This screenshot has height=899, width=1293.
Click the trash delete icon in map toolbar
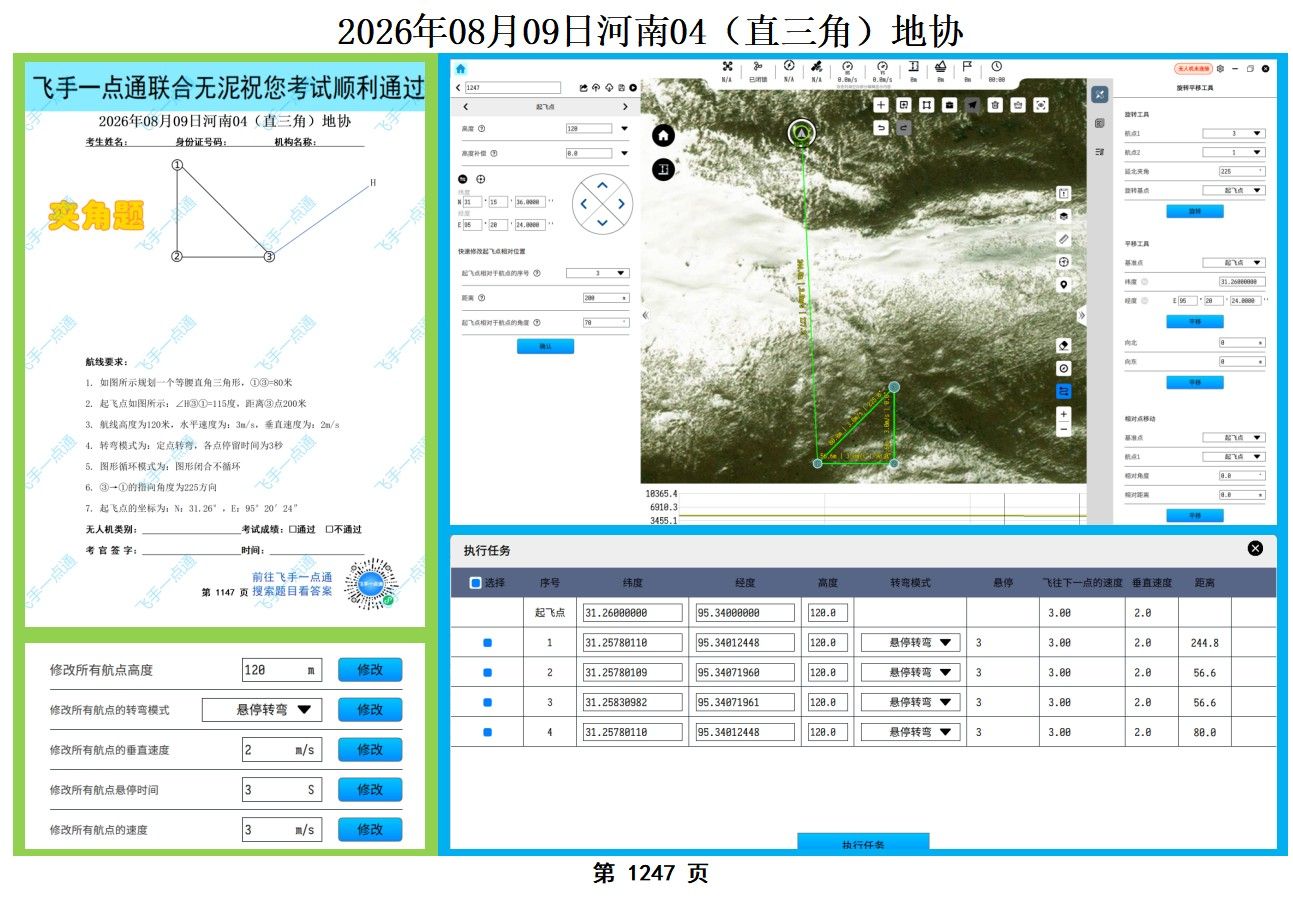[995, 105]
